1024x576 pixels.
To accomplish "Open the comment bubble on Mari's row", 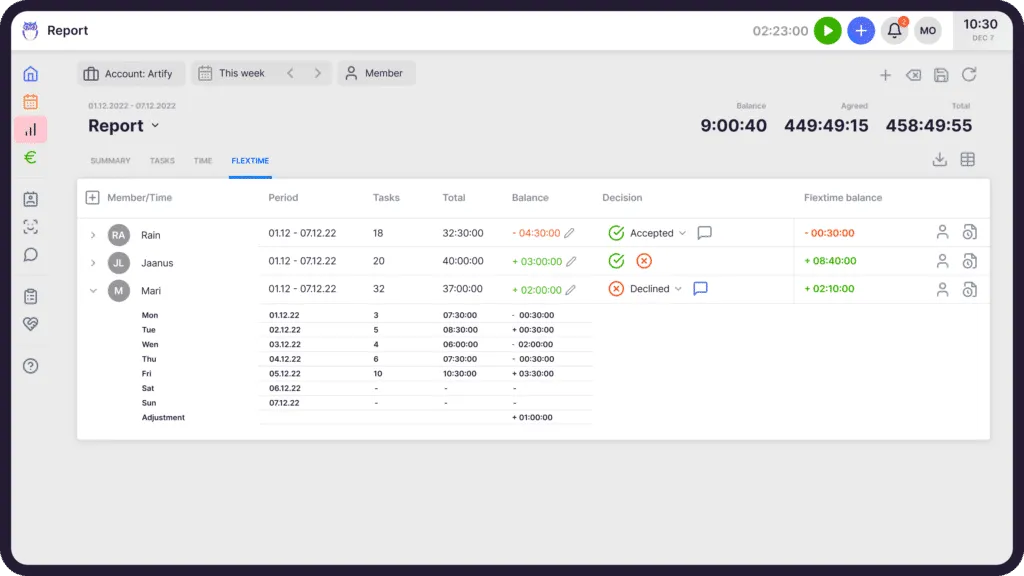I will click(700, 289).
